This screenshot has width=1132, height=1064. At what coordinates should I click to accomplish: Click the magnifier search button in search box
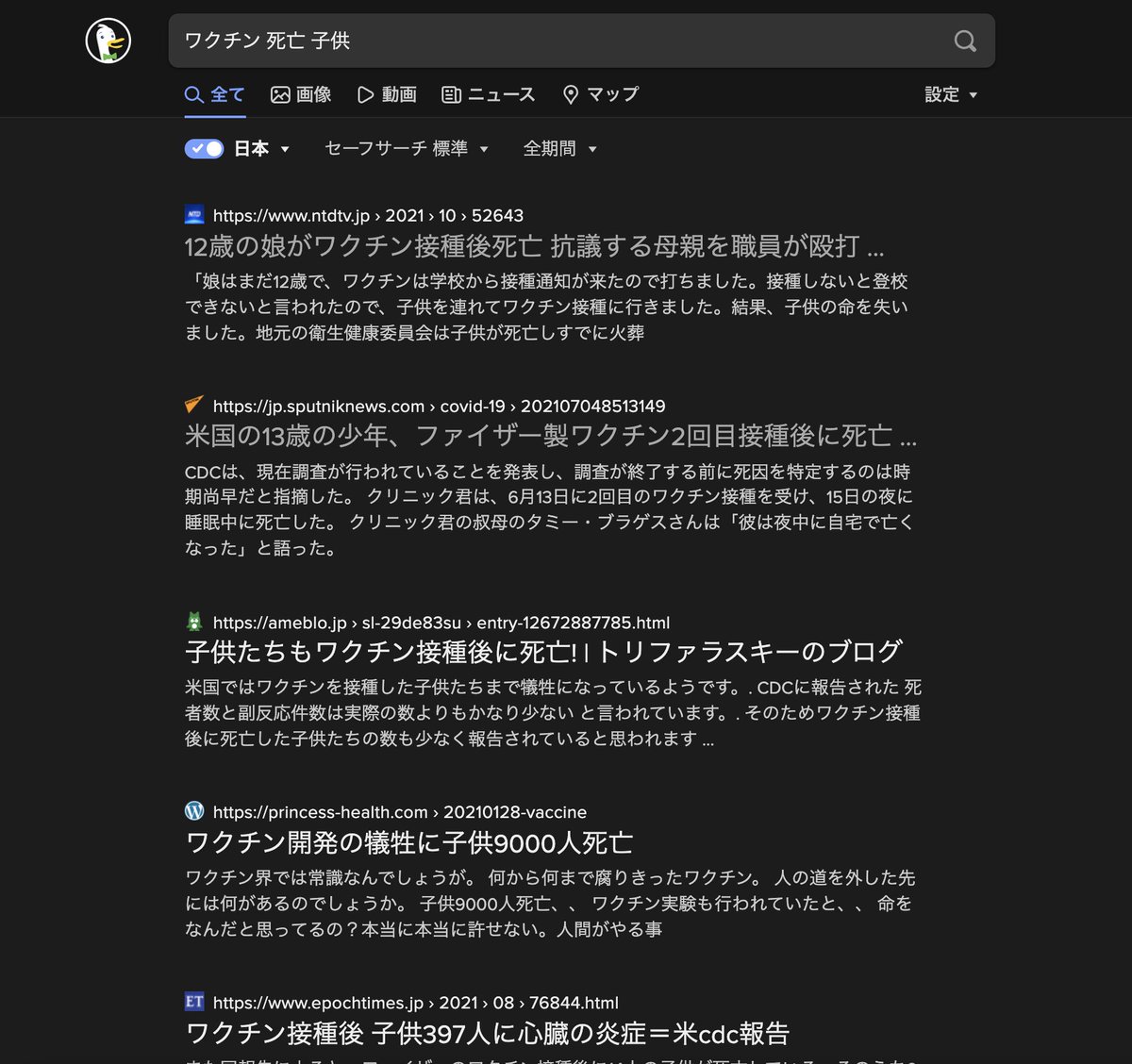[965, 41]
